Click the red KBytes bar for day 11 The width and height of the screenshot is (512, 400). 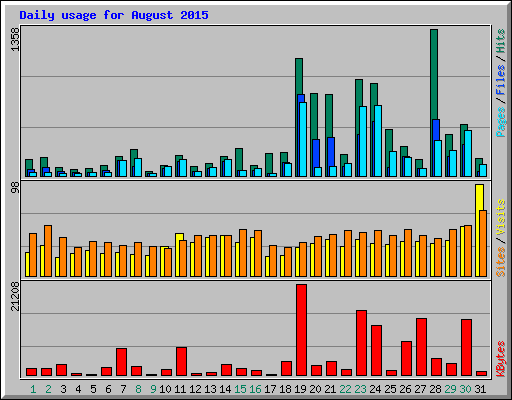point(181,362)
